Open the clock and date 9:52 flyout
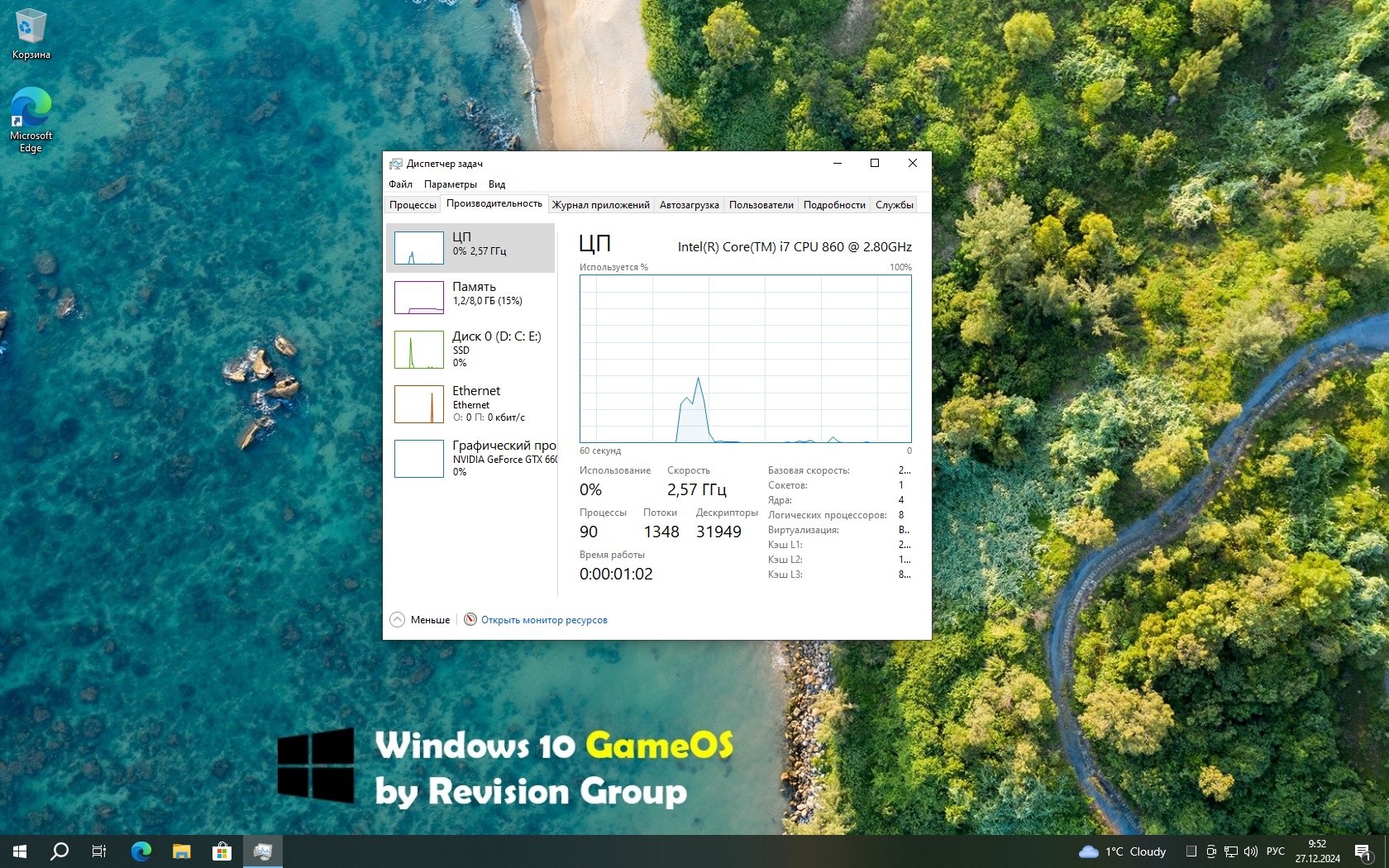 (1318, 851)
